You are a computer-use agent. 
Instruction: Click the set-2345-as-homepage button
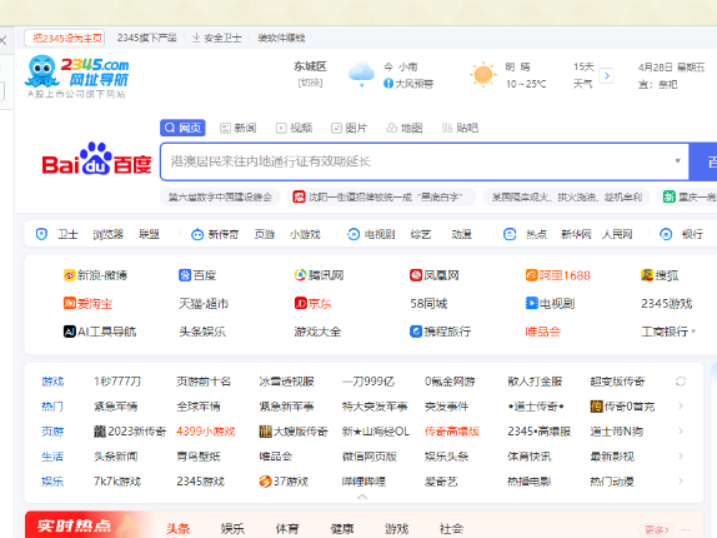[65, 38]
